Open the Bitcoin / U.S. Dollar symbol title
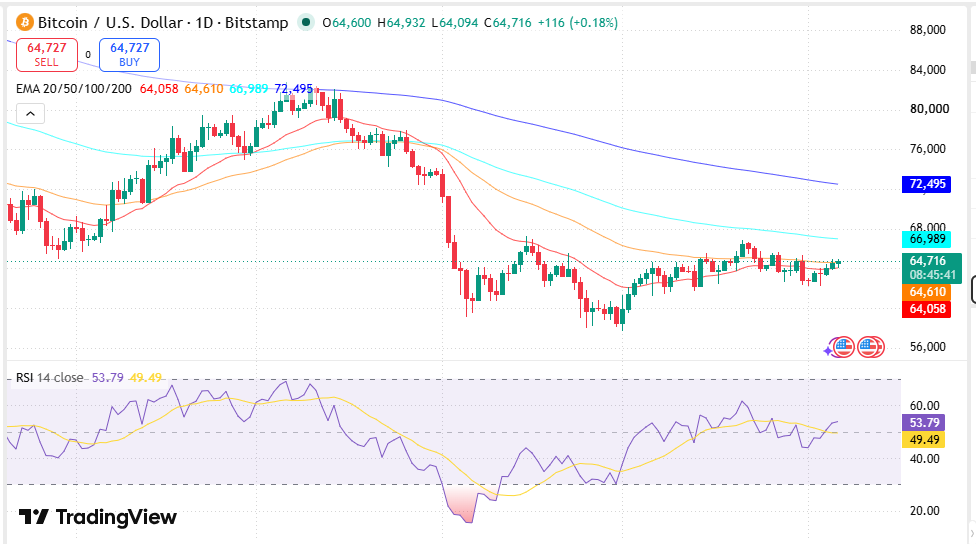The height and width of the screenshot is (544, 976). pos(163,23)
